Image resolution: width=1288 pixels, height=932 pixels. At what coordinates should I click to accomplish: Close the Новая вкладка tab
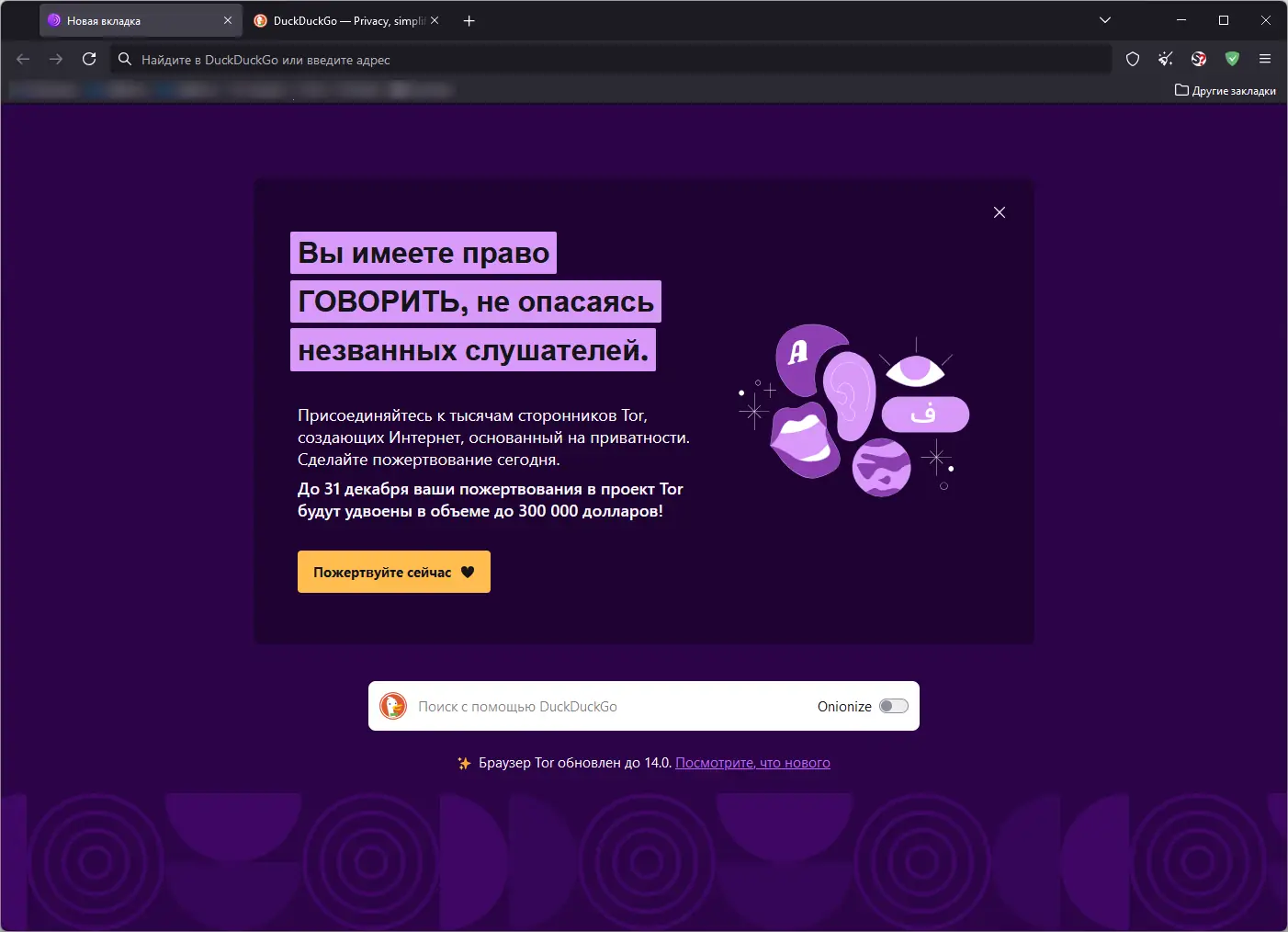point(228,20)
